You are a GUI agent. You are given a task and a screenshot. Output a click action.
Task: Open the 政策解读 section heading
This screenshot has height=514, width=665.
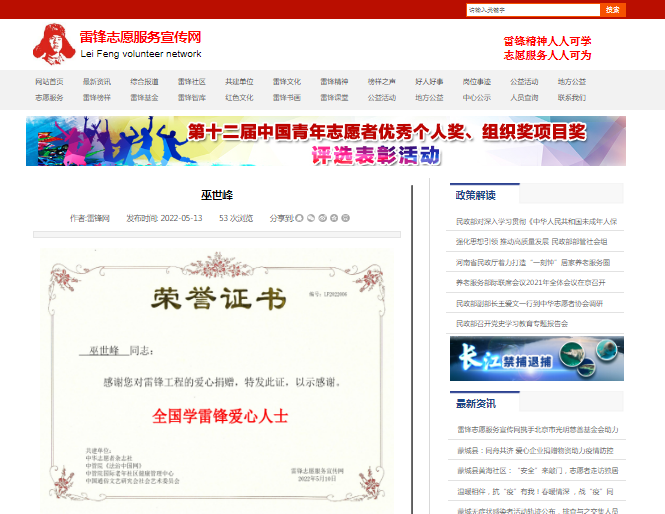point(476,195)
